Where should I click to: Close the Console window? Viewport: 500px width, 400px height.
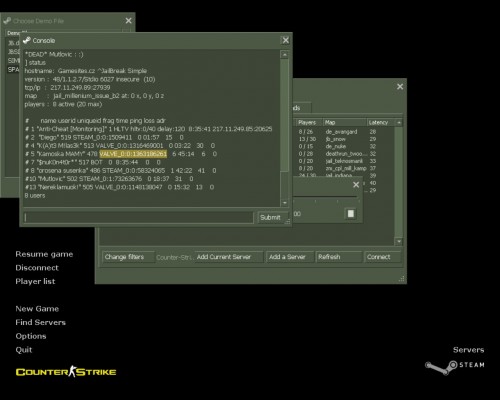click(286, 40)
